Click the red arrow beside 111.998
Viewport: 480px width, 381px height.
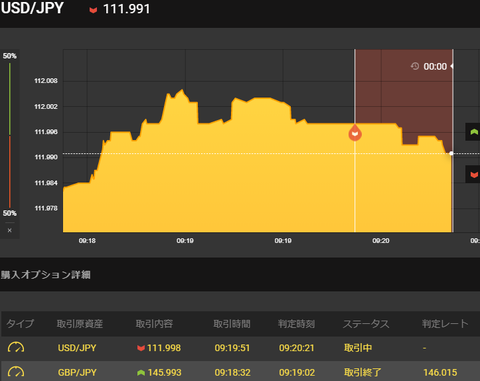pos(141,348)
